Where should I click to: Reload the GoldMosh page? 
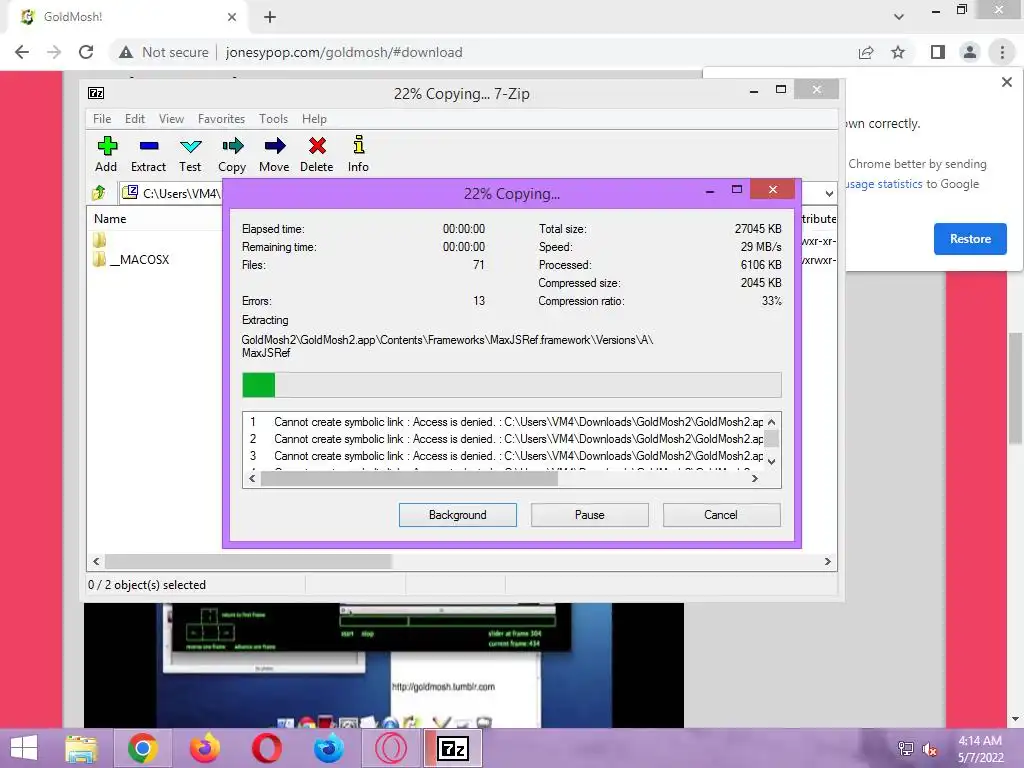86,52
